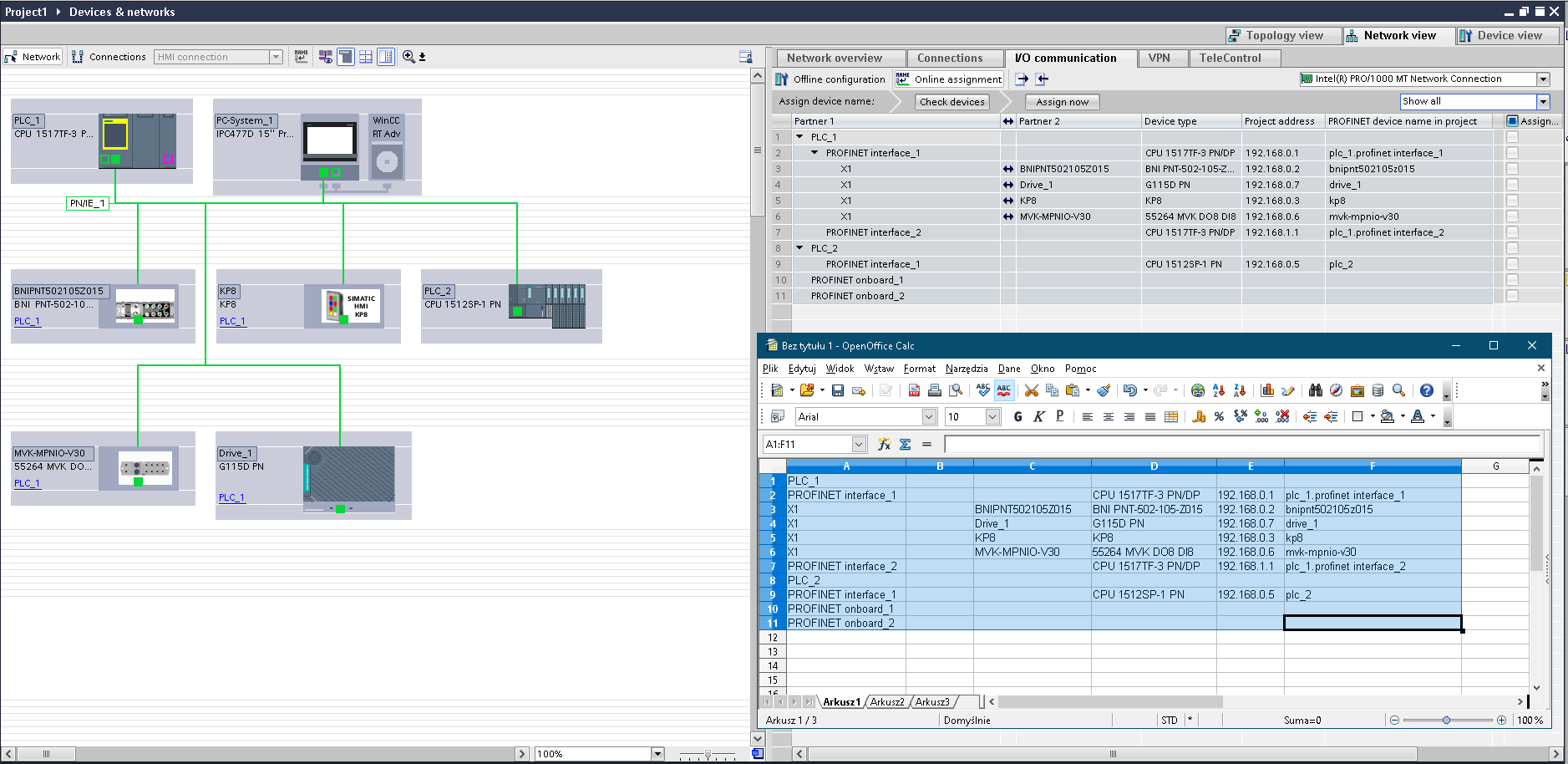Click the Export as PDF icon

914,390
